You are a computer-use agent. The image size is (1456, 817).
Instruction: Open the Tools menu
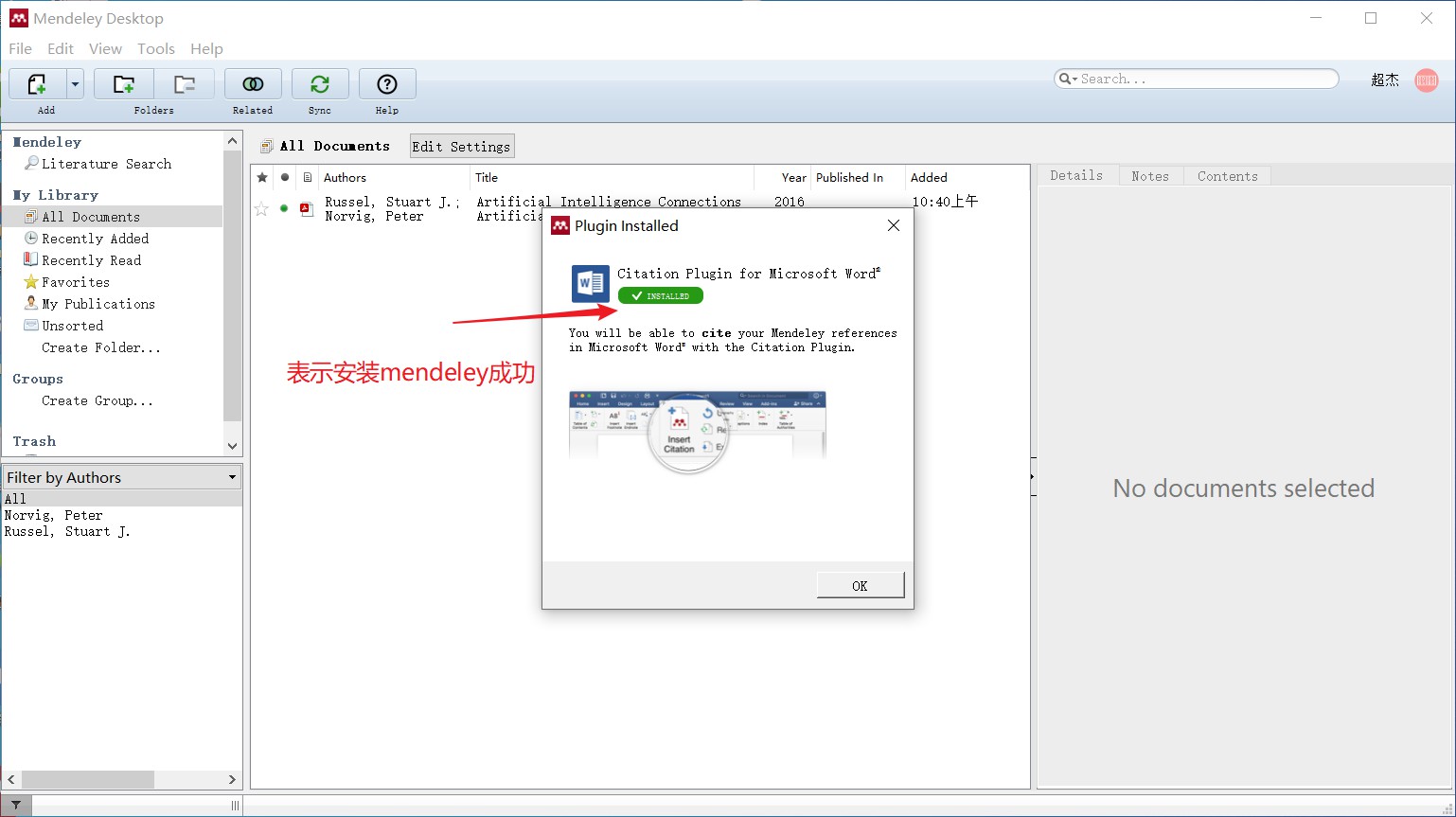click(156, 49)
